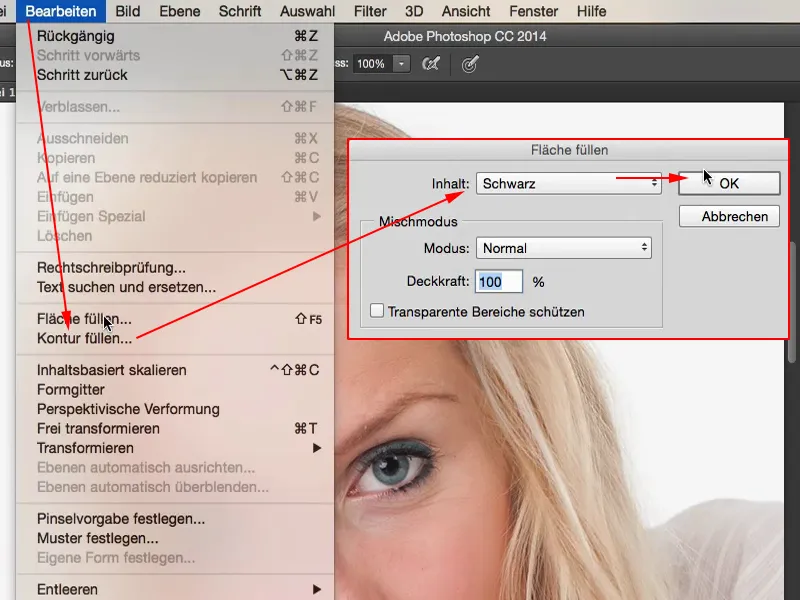Choose Muster festlegen...
Screen dimensions: 800x600
click(176, 538)
